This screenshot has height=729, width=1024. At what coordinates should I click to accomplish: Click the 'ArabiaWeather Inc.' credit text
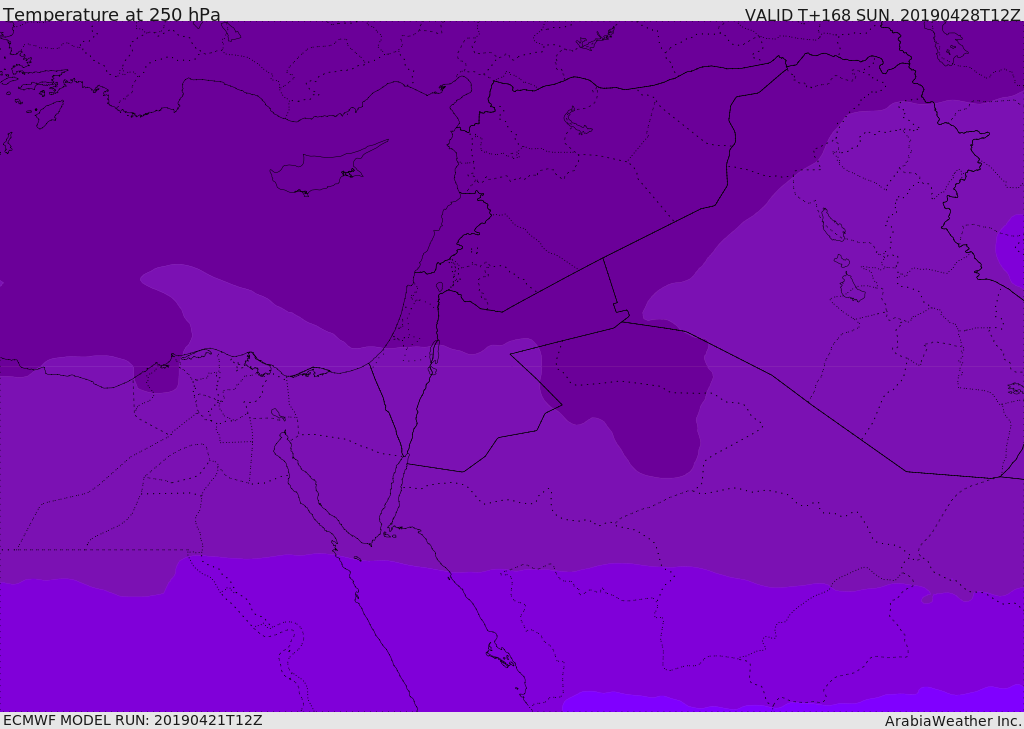[953, 721]
